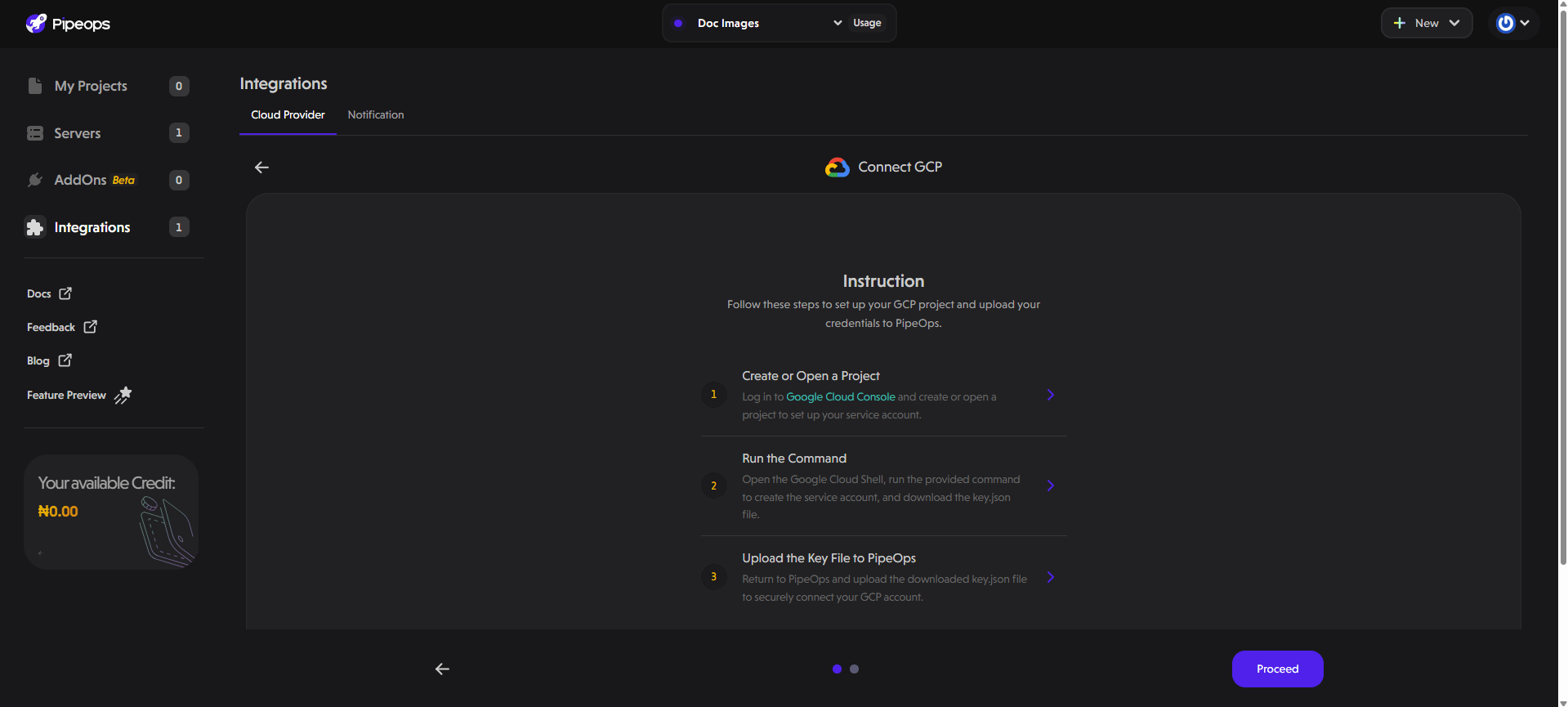Expand Upload the Key File to PipeOps
Viewport: 1568px width, 707px height.
[1051, 577]
